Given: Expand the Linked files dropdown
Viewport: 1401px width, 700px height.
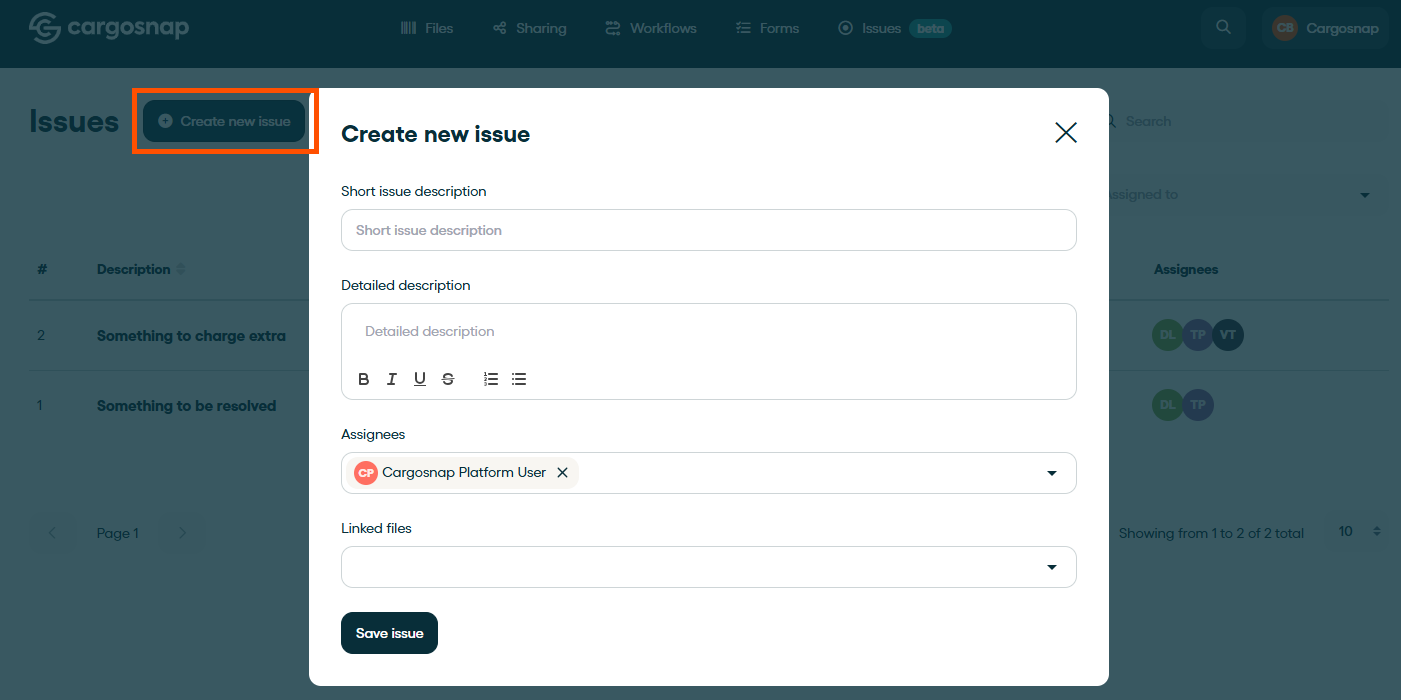Looking at the screenshot, I should pyautogui.click(x=1052, y=567).
